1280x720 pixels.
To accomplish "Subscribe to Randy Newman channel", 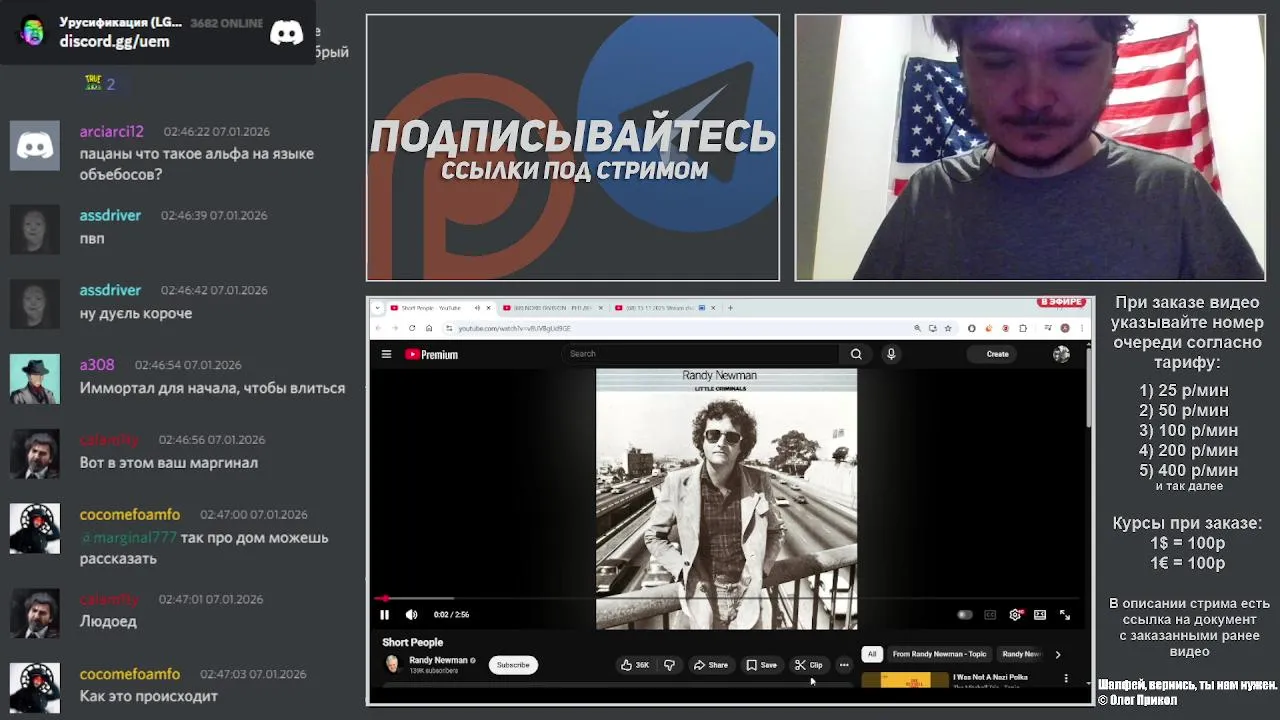I will pyautogui.click(x=513, y=665).
